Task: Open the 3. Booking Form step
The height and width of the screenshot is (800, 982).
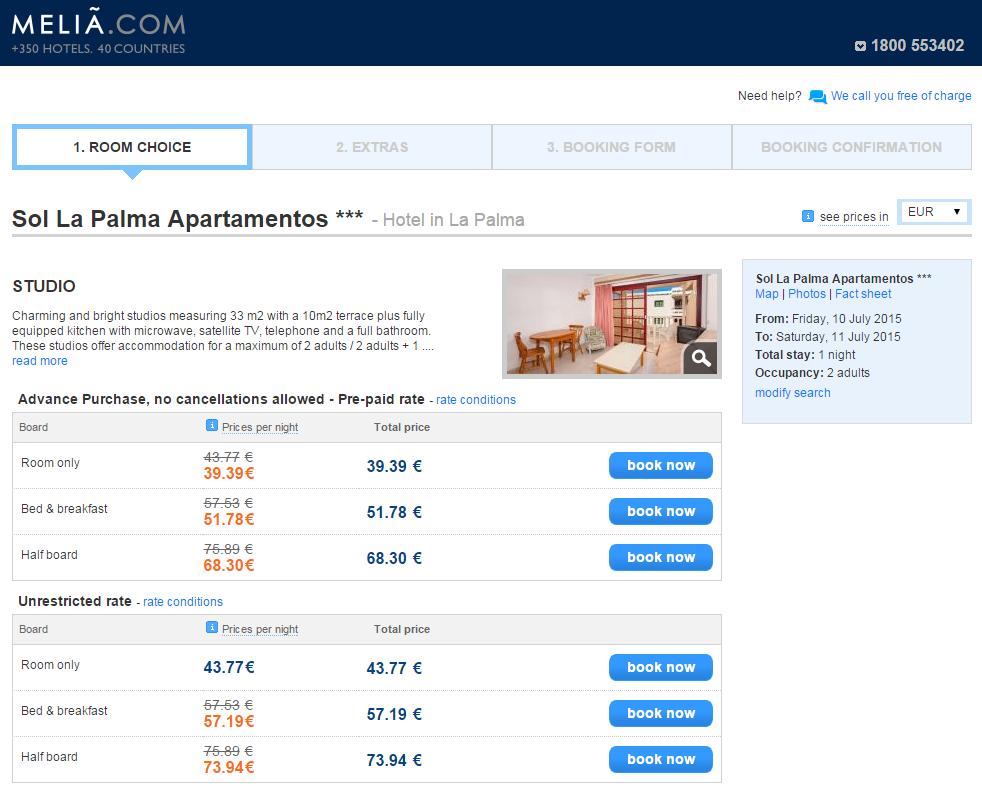Action: click(x=611, y=147)
